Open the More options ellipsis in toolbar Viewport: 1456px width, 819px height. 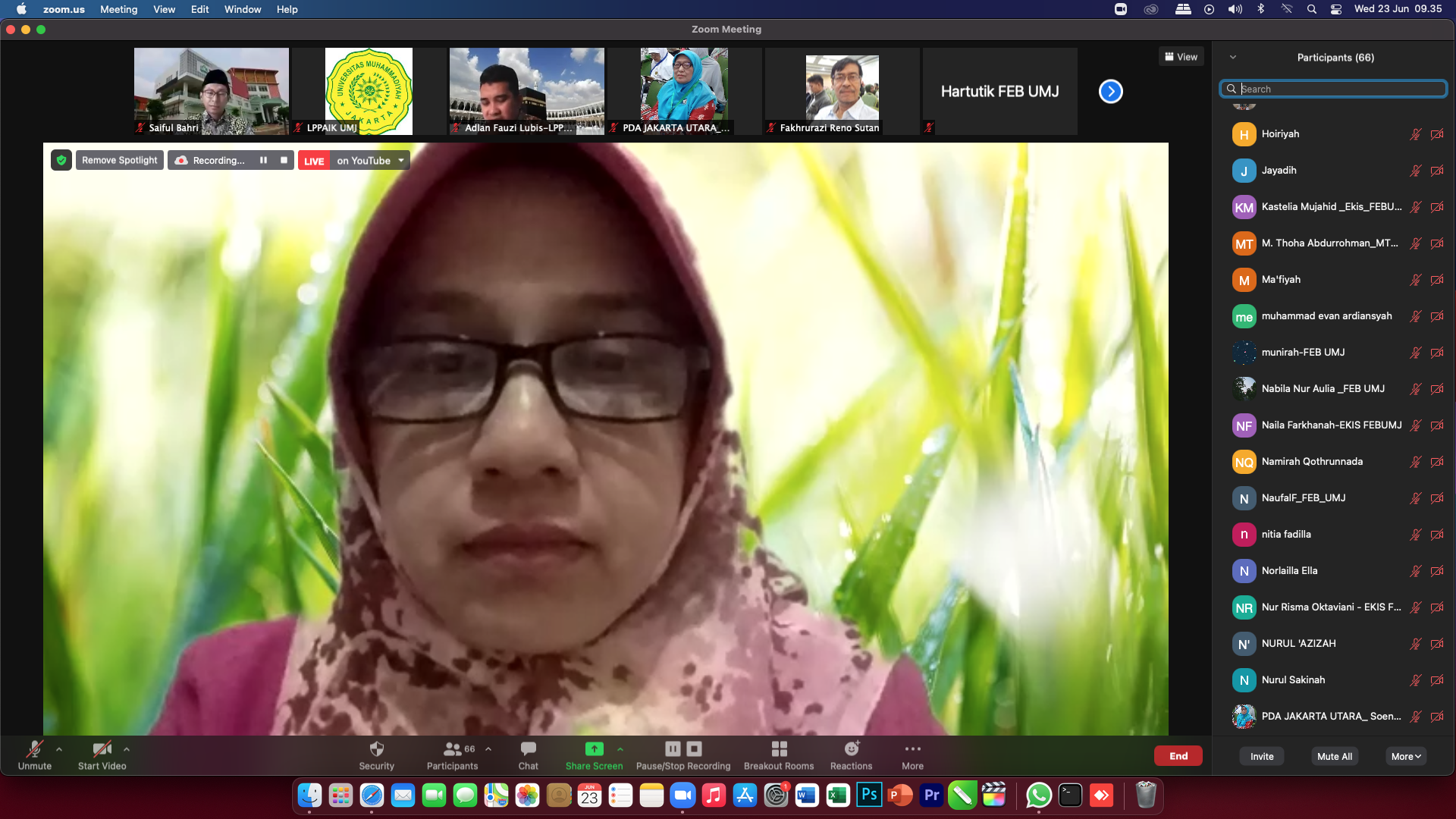(913, 748)
